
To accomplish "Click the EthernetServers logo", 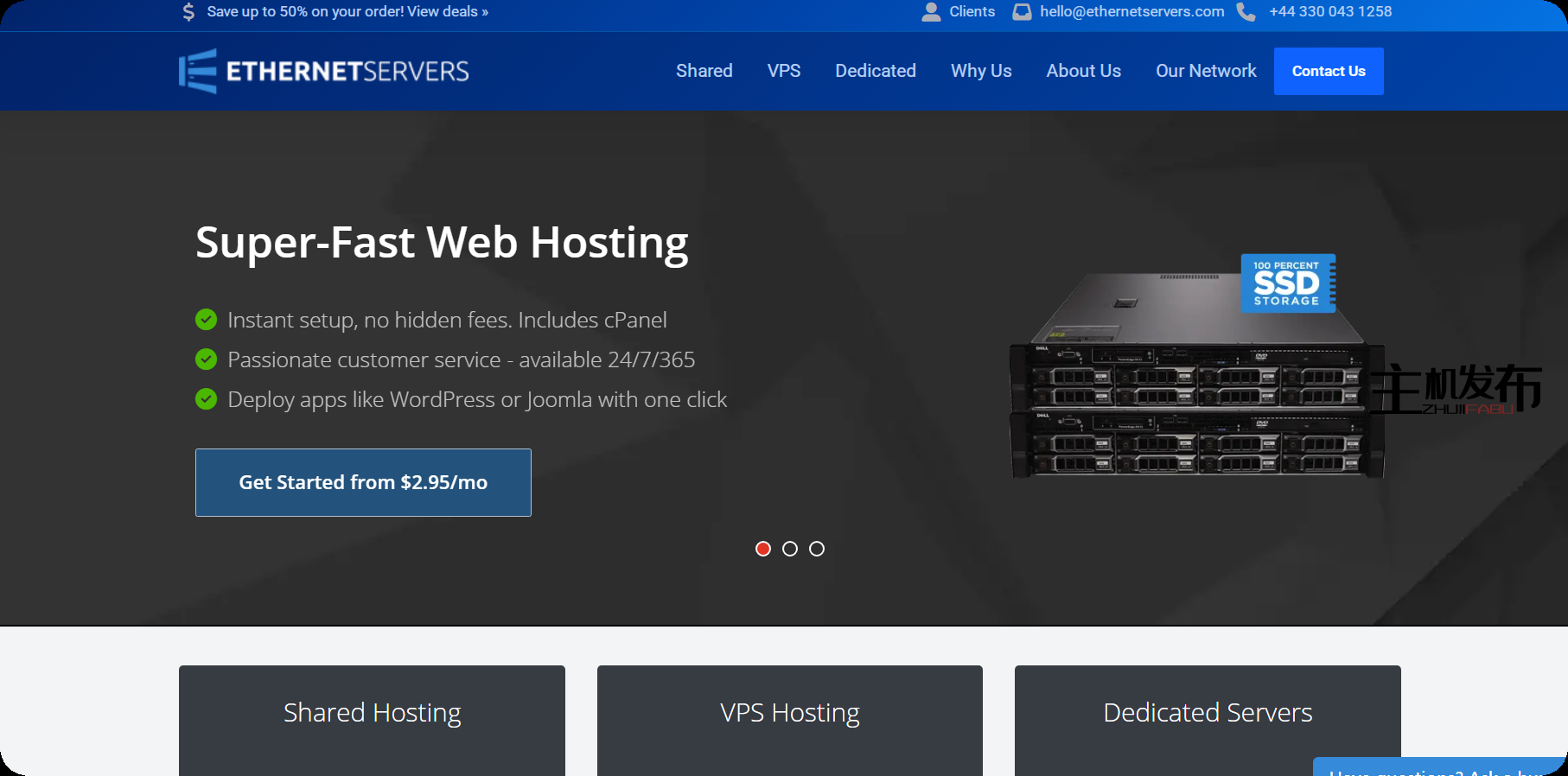I will (324, 71).
